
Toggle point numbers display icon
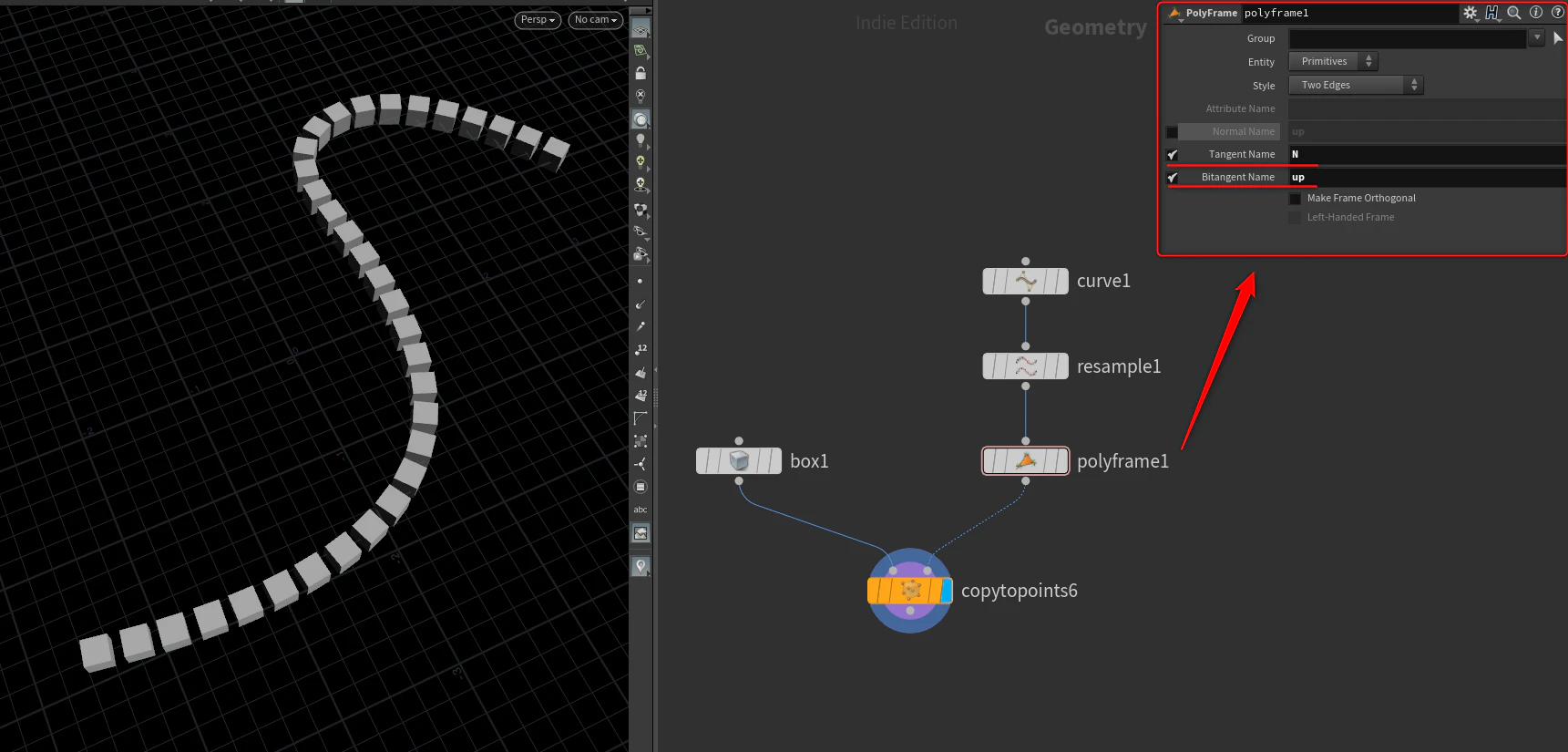pyautogui.click(x=641, y=349)
